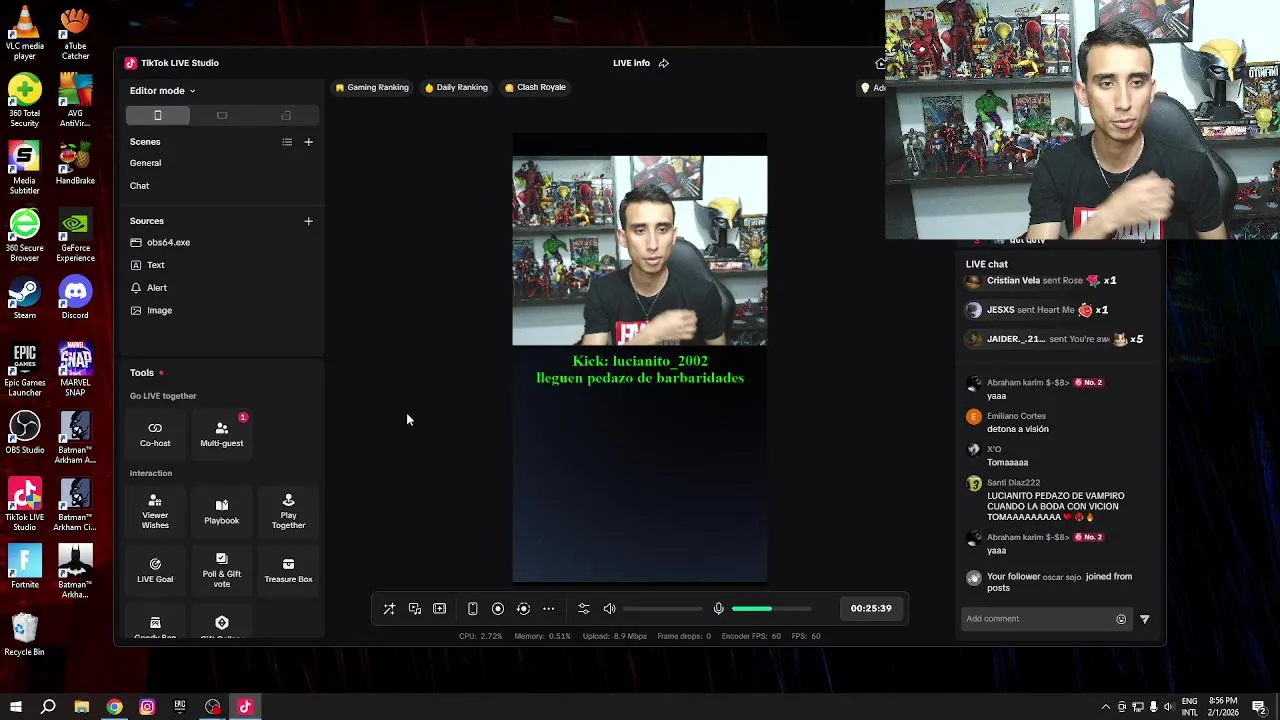The width and height of the screenshot is (1280, 720).
Task: Open the Windows Start menu
Action: pos(15,707)
